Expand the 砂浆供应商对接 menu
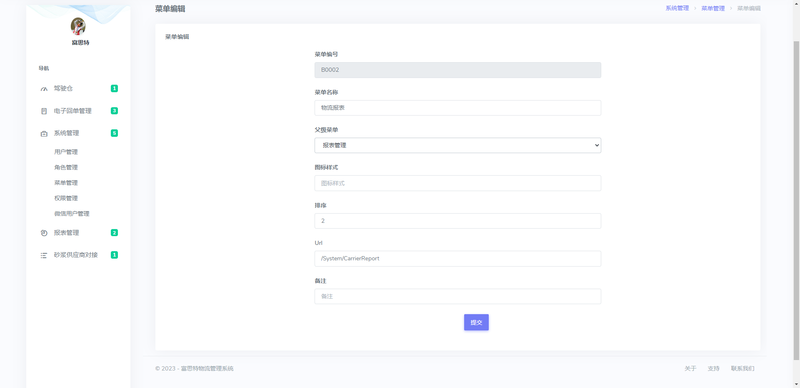This screenshot has width=800, height=388. pyautogui.click(x=79, y=255)
